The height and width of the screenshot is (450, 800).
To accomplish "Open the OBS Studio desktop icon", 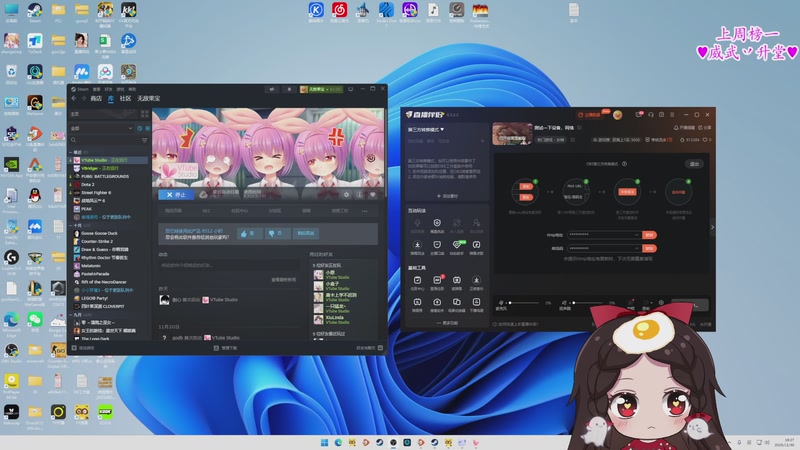I will pyautogui.click(x=11, y=350).
